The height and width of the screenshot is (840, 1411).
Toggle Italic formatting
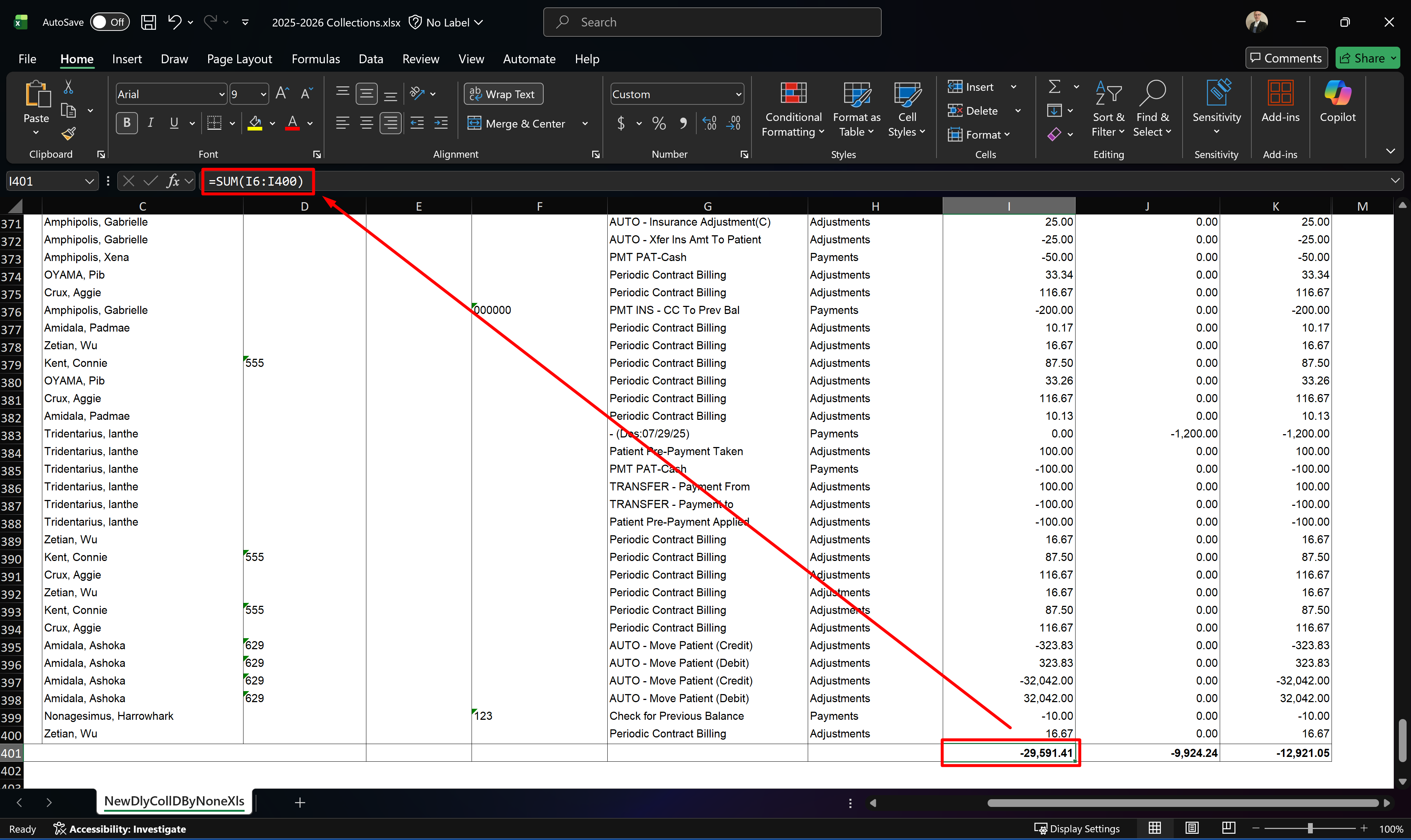click(150, 123)
